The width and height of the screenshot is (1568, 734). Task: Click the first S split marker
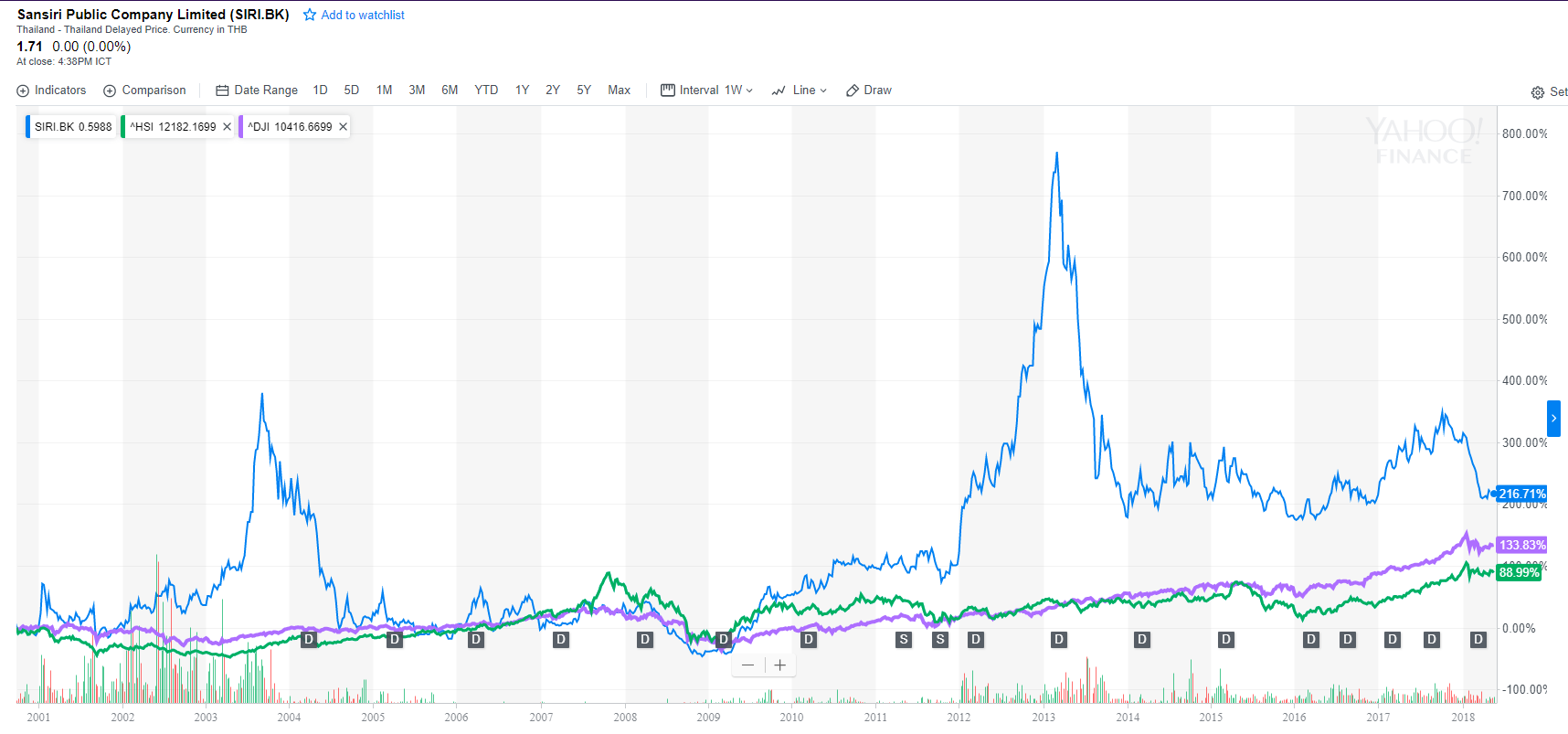[x=904, y=639]
